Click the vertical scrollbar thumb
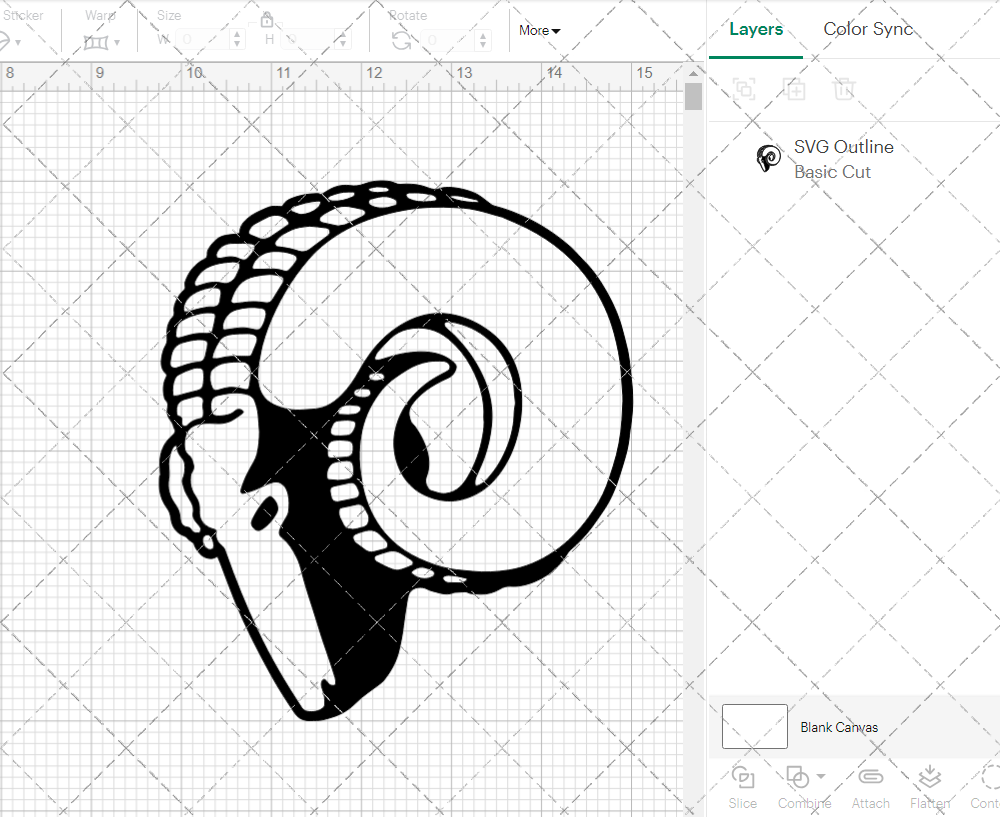The width and height of the screenshot is (1000, 817). pyautogui.click(x=693, y=97)
